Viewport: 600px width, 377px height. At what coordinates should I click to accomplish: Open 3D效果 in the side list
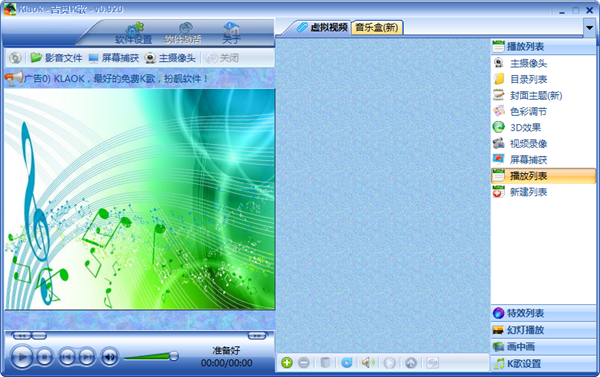coord(543,127)
